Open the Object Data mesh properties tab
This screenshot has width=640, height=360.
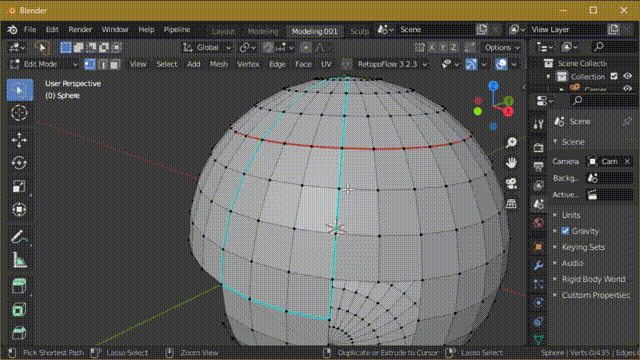coord(538,340)
